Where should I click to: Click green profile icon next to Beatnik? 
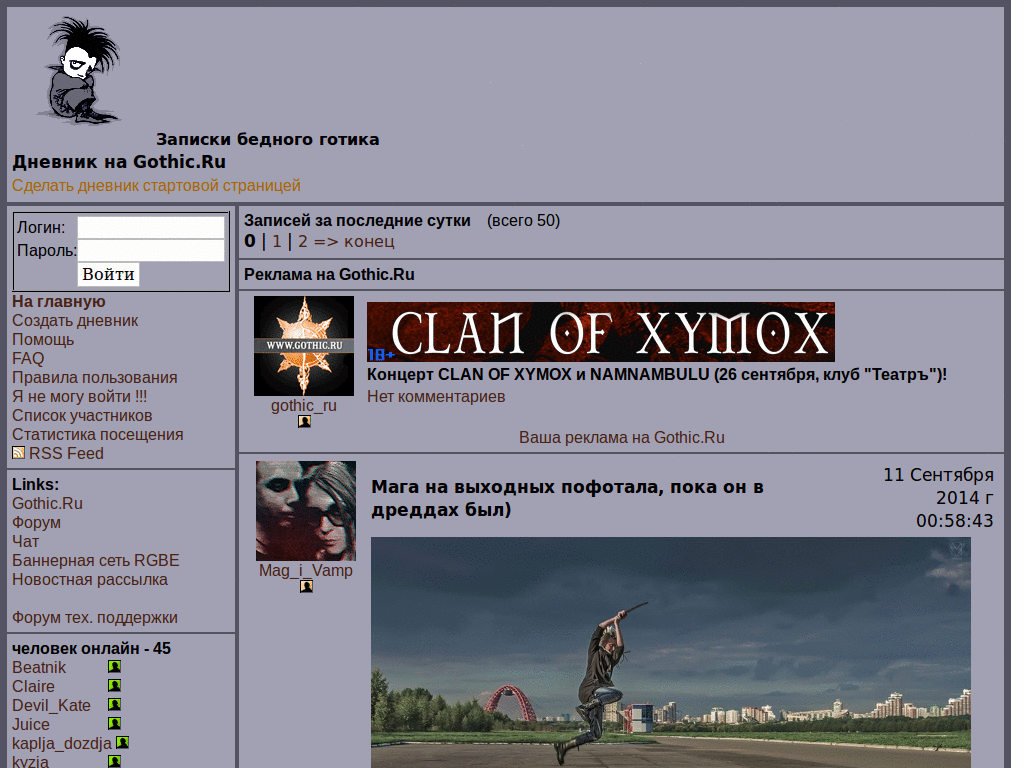click(114, 667)
